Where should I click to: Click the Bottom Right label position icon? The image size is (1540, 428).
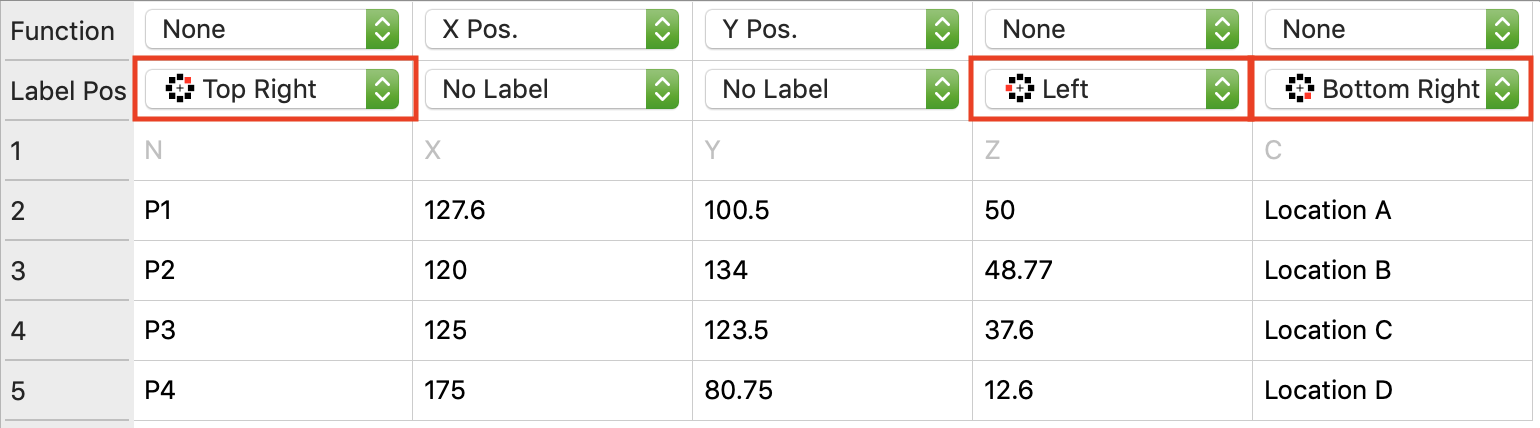pos(1299,90)
